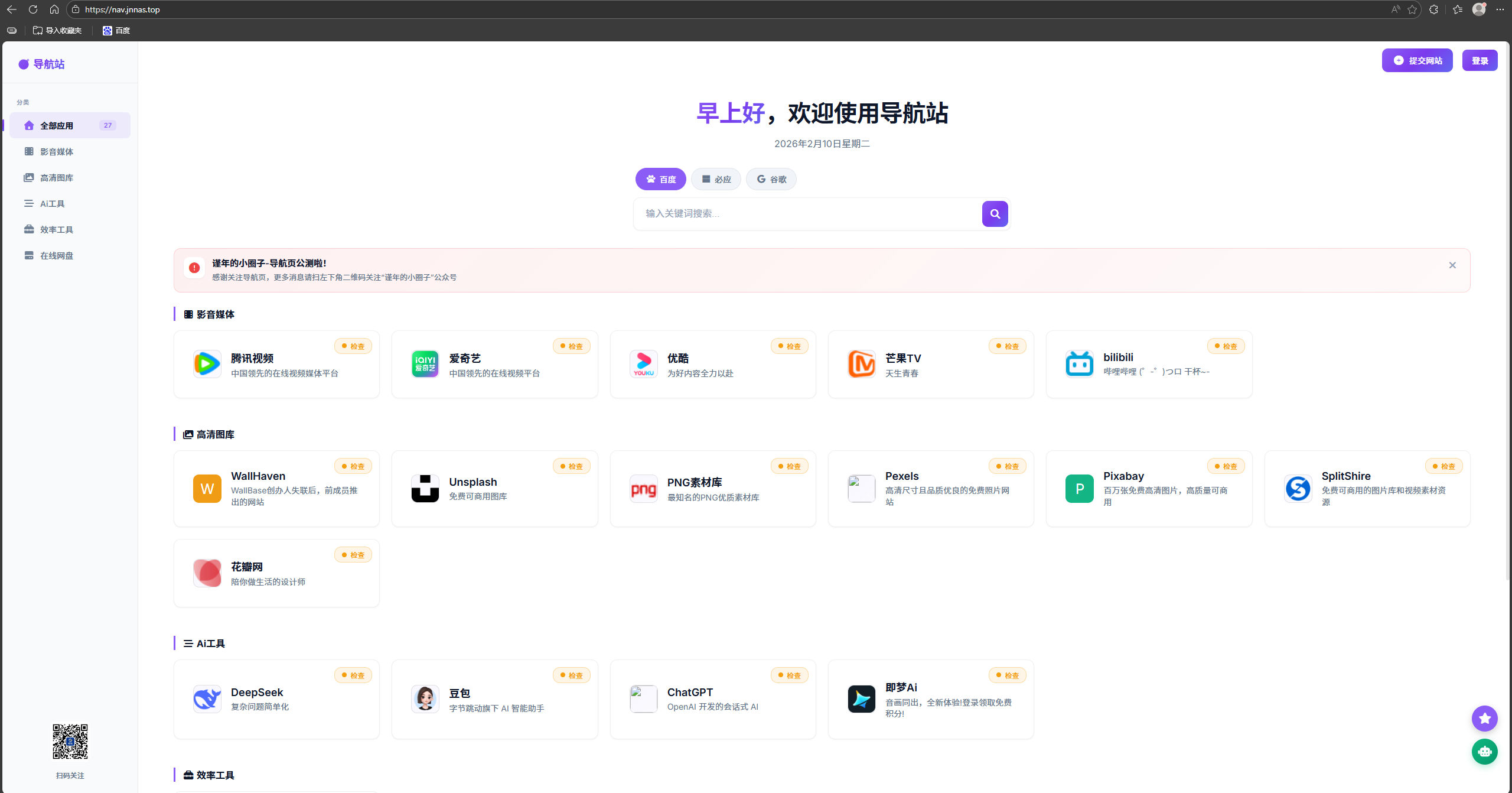Open the 百度 bookmark in bookmarks bar
The width and height of the screenshot is (1512, 793).
point(116,30)
